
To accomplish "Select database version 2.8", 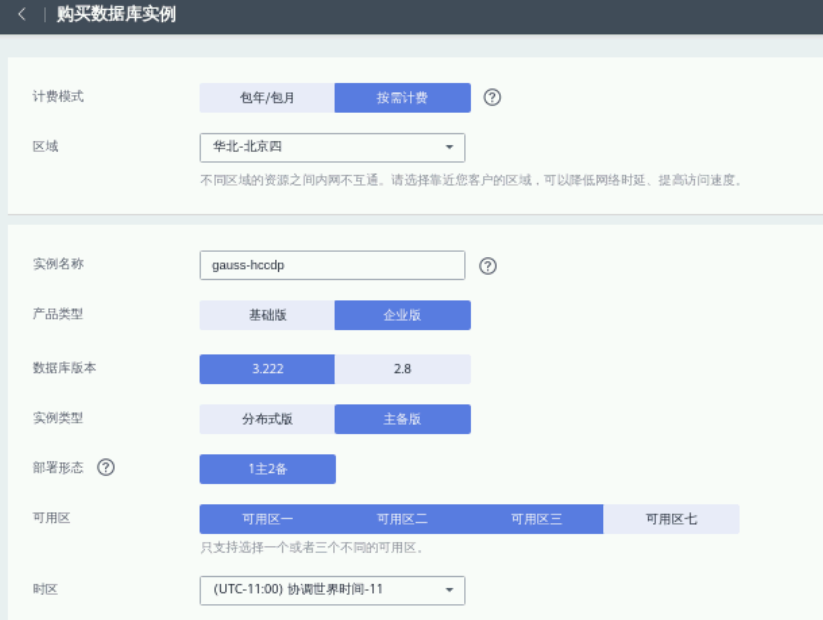I will (403, 369).
